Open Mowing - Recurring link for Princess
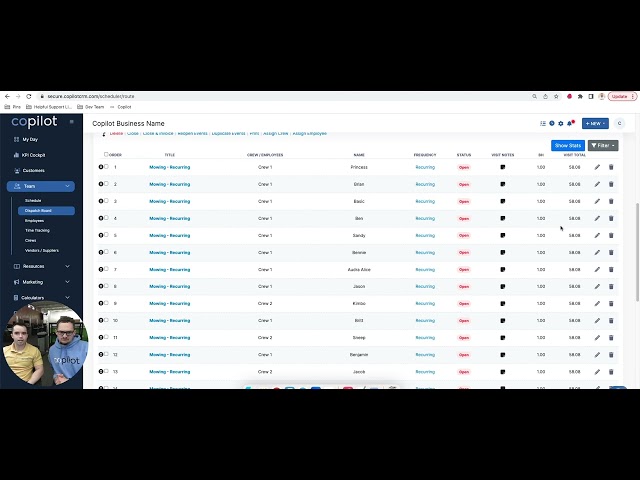640x480 pixels. pos(169,167)
